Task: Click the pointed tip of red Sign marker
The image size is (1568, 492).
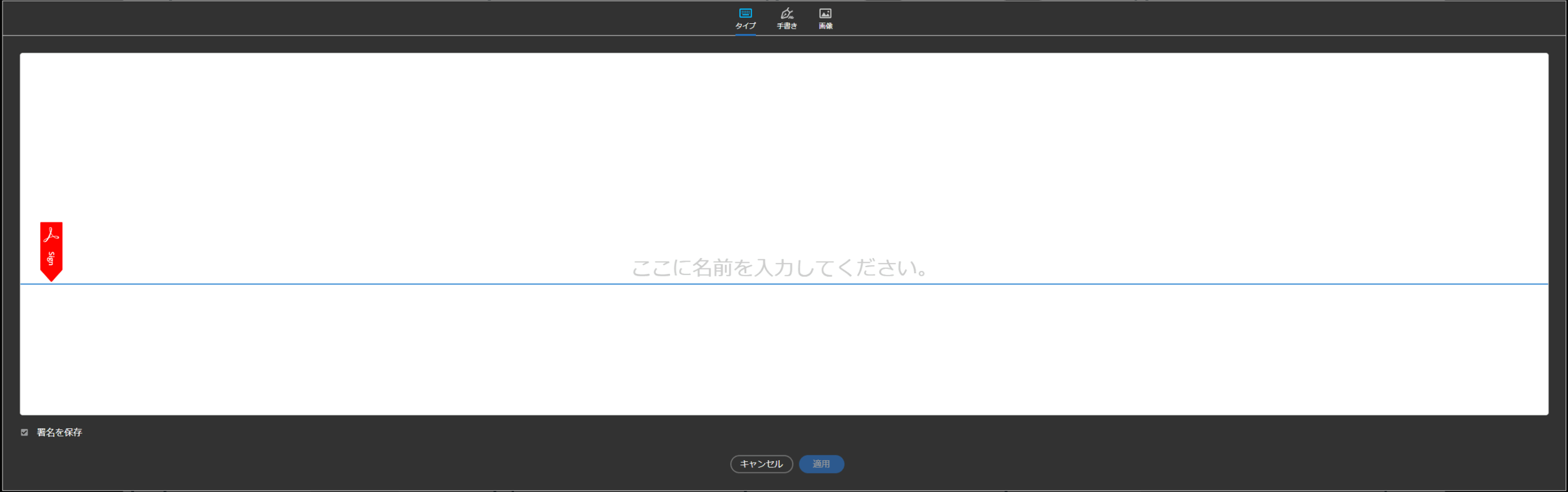Action: click(x=51, y=278)
